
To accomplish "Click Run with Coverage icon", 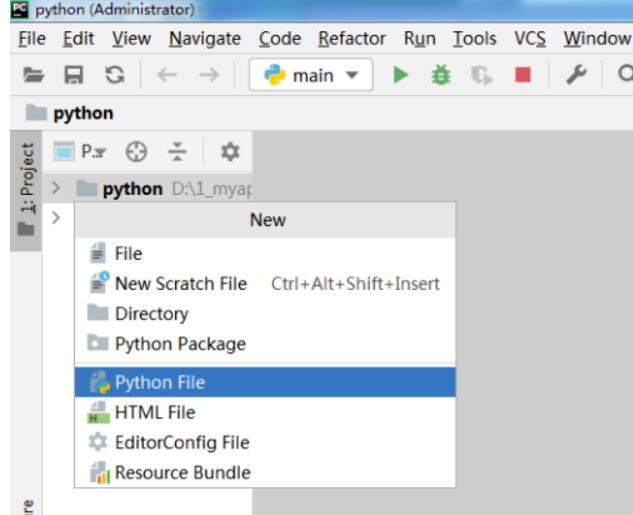I will 482,75.
